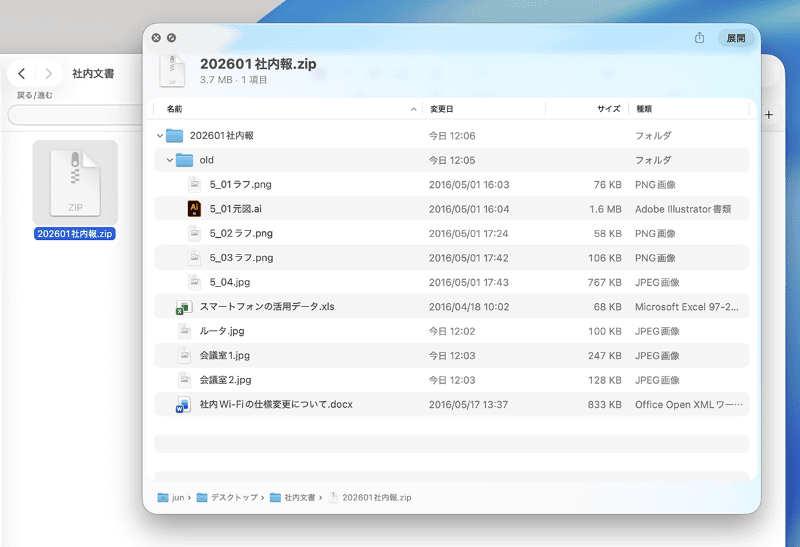Click the open-with circular icon beside close
The width and height of the screenshot is (800, 547).
coord(171,38)
